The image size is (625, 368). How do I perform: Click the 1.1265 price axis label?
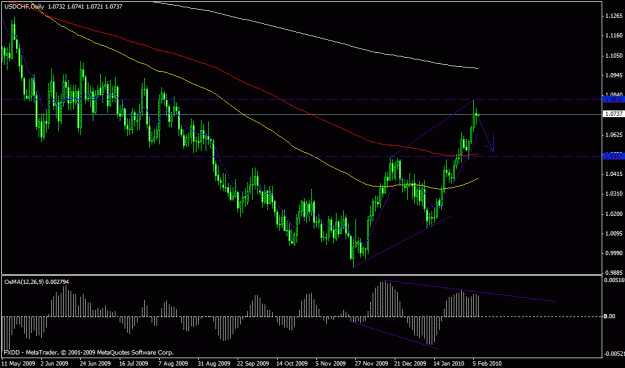614,16
